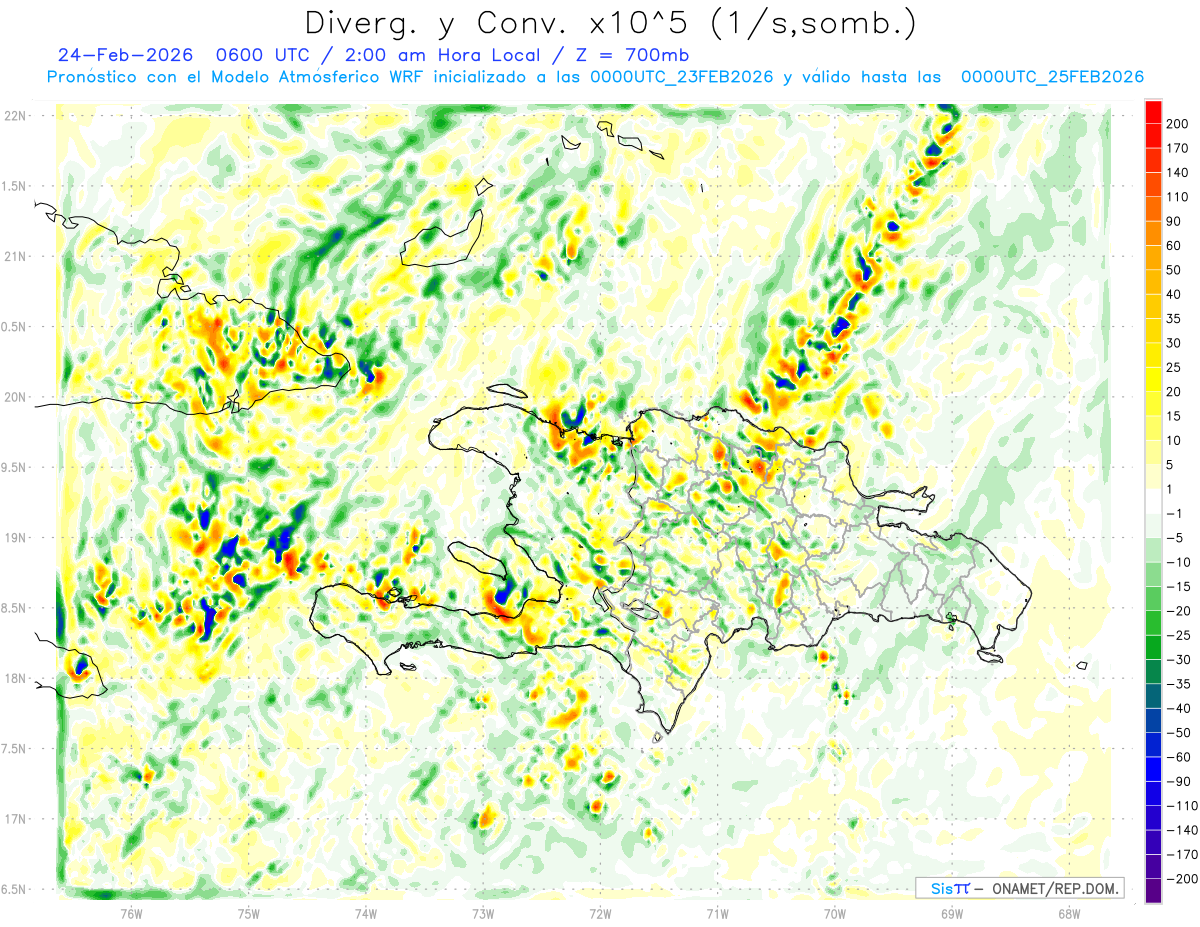Screen dimensions: 1200x927
Task: Click the '18N' latitude label
Action: coord(15,679)
